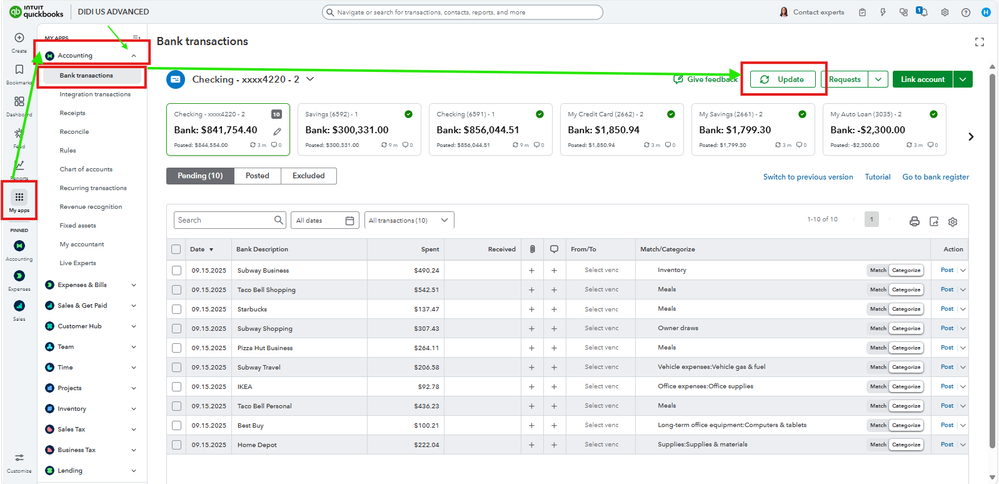Select the IKEA transaction checkbox
Viewport: 999px width, 484px height.
tap(177, 386)
